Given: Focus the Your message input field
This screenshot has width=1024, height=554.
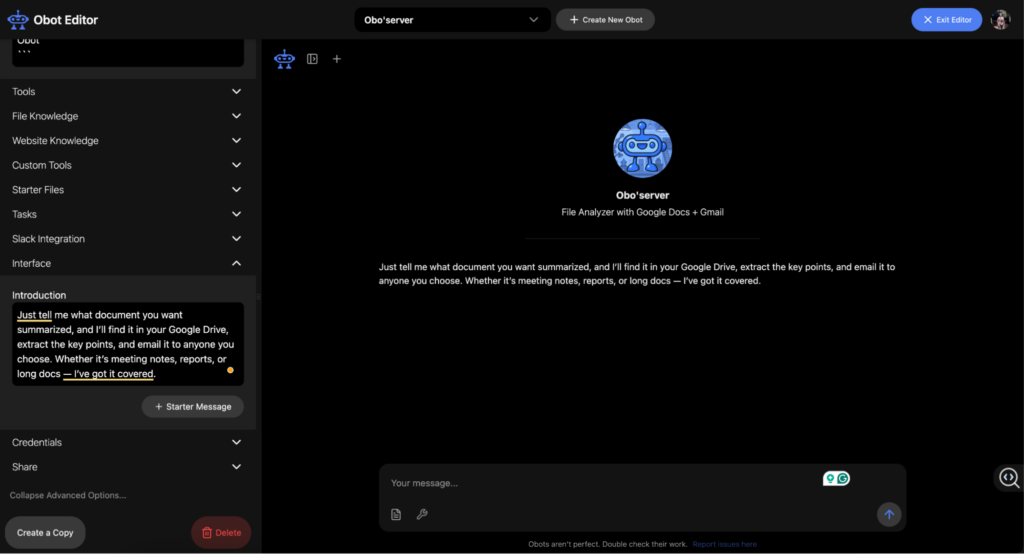Looking at the screenshot, I should click(601, 483).
